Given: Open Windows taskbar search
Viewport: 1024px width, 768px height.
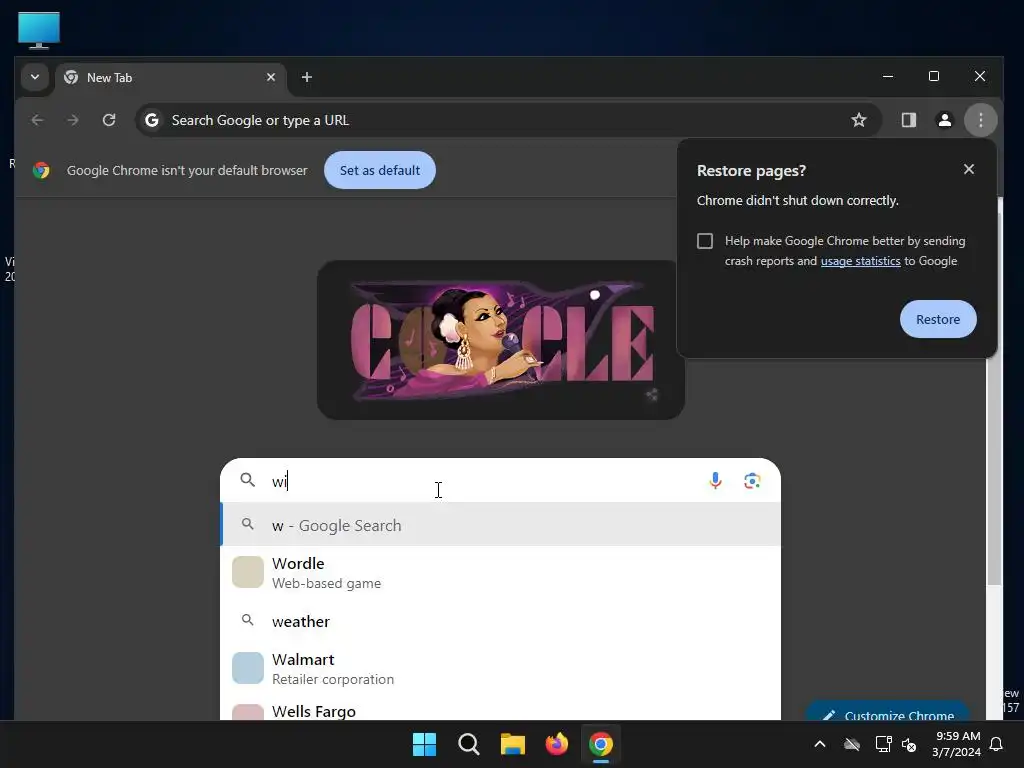Looking at the screenshot, I should (x=468, y=744).
